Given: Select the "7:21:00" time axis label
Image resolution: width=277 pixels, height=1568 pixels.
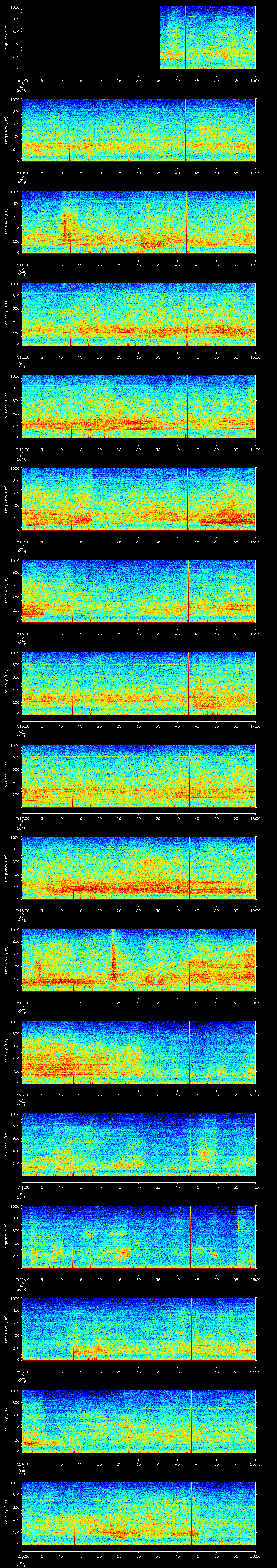Looking at the screenshot, I should [22, 1187].
